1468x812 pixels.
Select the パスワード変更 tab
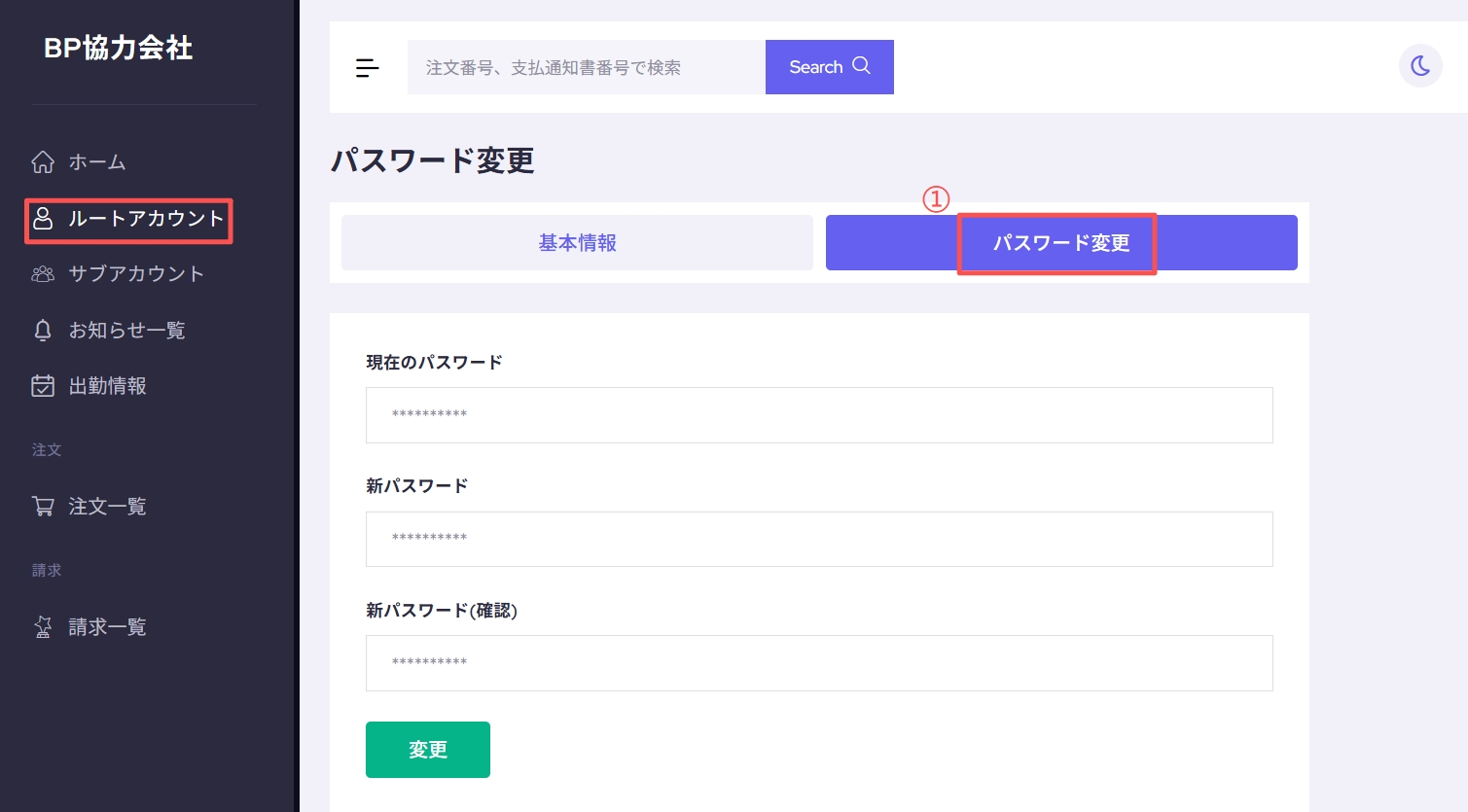pos(1061,243)
